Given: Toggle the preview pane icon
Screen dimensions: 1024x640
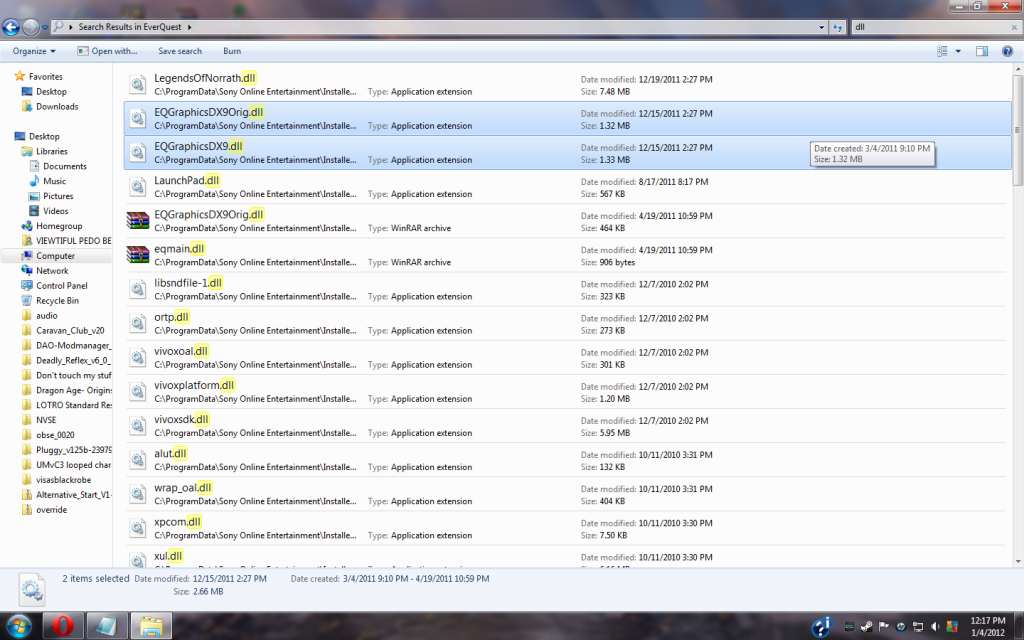Looking at the screenshot, I should click(982, 51).
